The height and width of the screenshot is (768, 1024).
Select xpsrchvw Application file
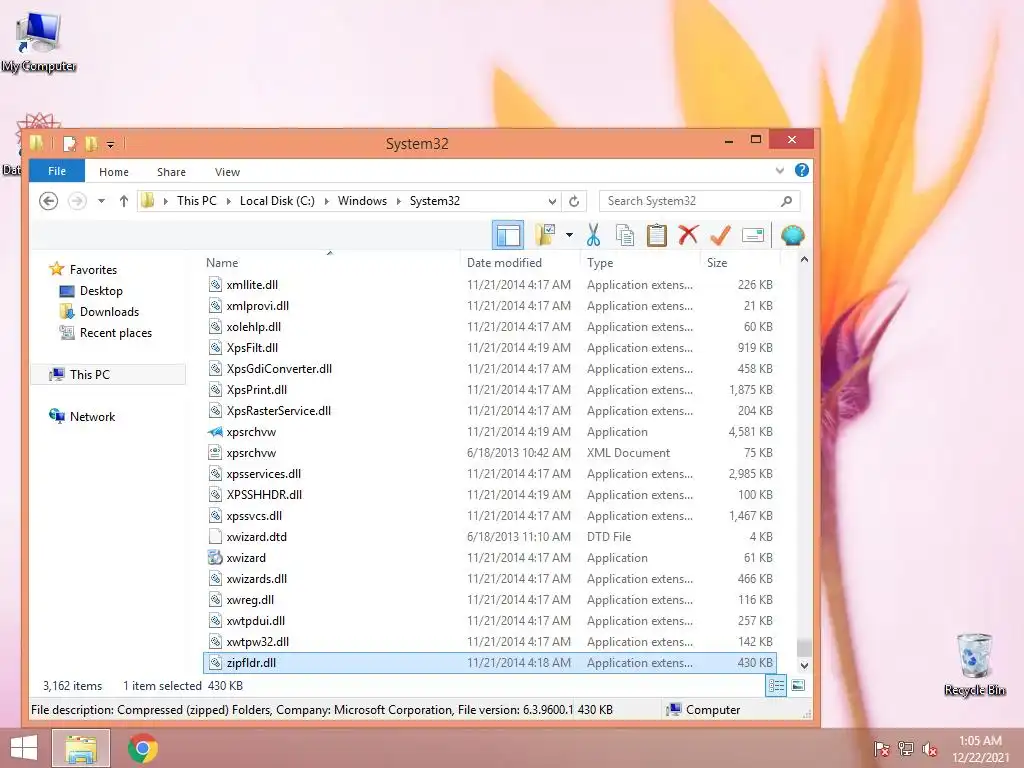[x=490, y=432]
